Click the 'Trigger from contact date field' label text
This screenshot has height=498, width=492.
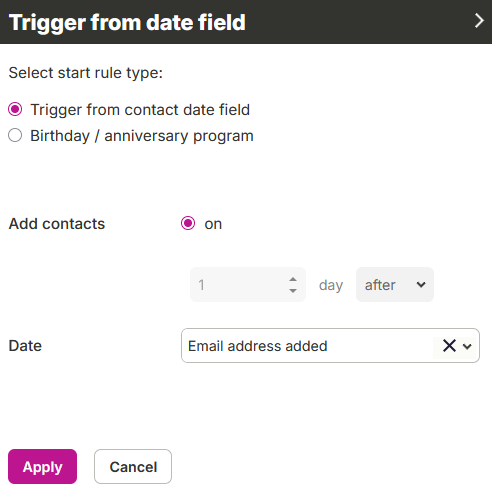[x=140, y=110]
